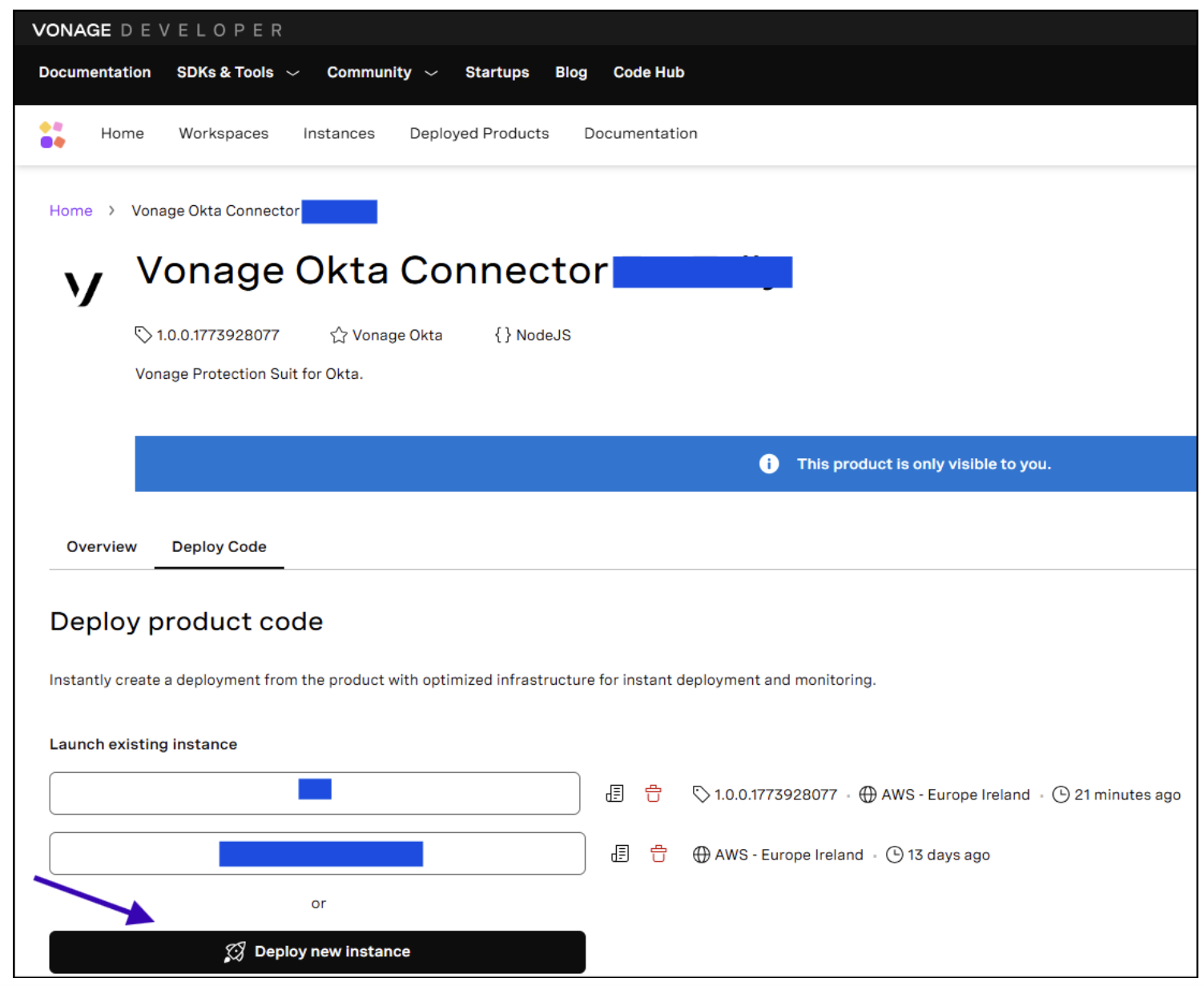Screen dimensions: 1204x986
Task: Click the 'Launch existing instance' label
Action: click(x=143, y=744)
